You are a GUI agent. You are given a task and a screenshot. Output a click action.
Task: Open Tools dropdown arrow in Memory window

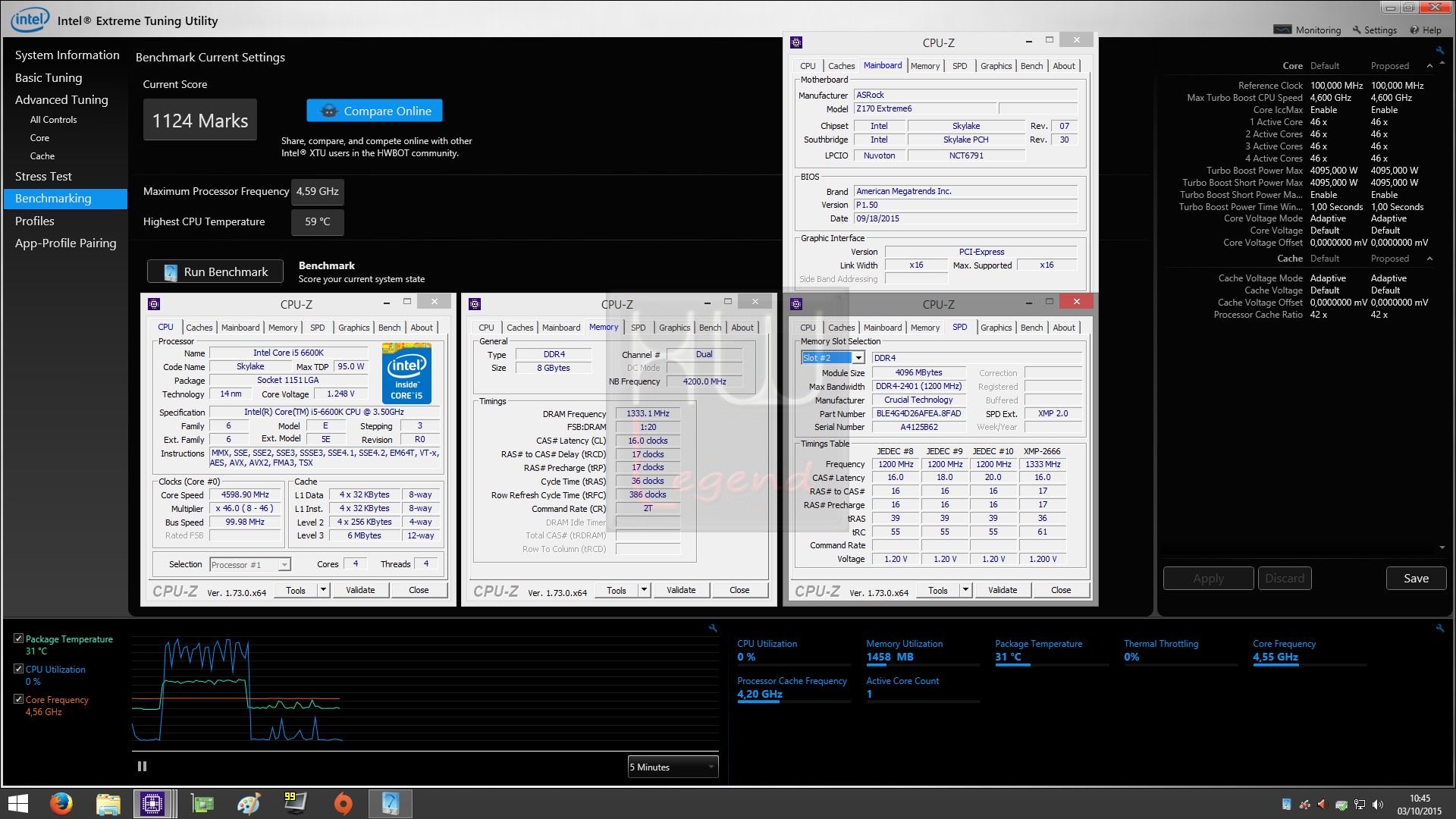(x=644, y=590)
